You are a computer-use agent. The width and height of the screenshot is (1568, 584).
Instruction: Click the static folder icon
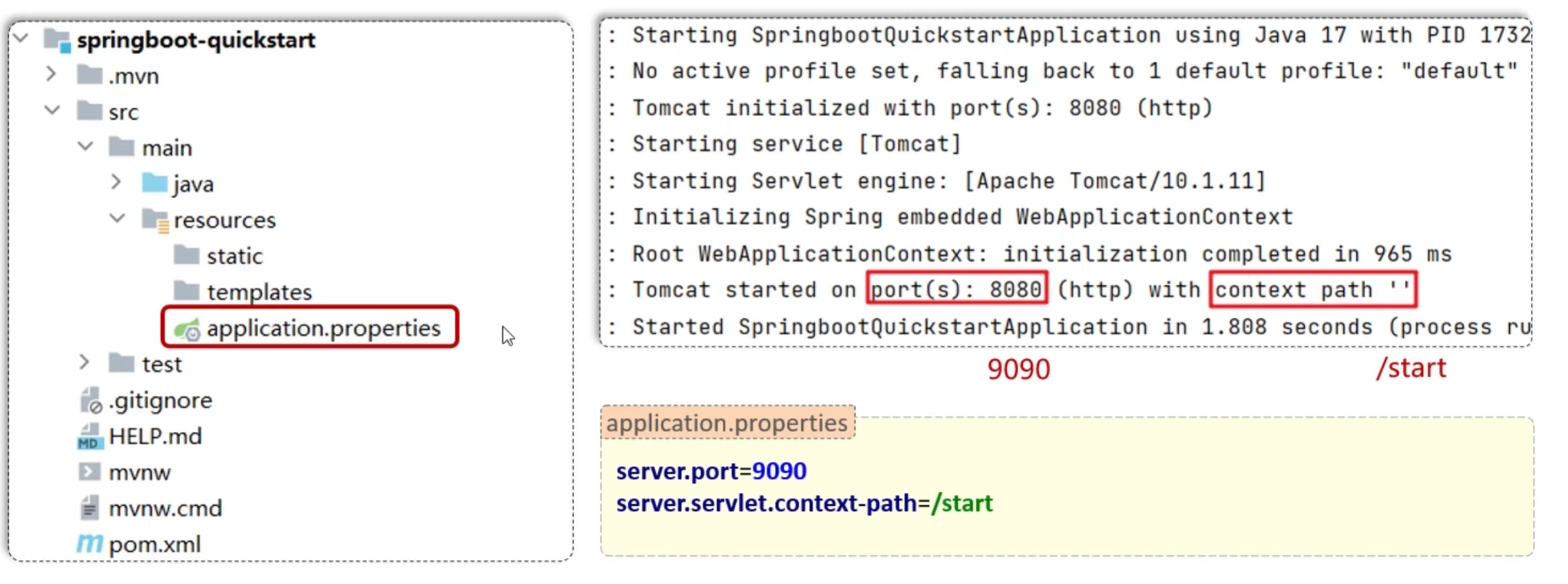[186, 255]
